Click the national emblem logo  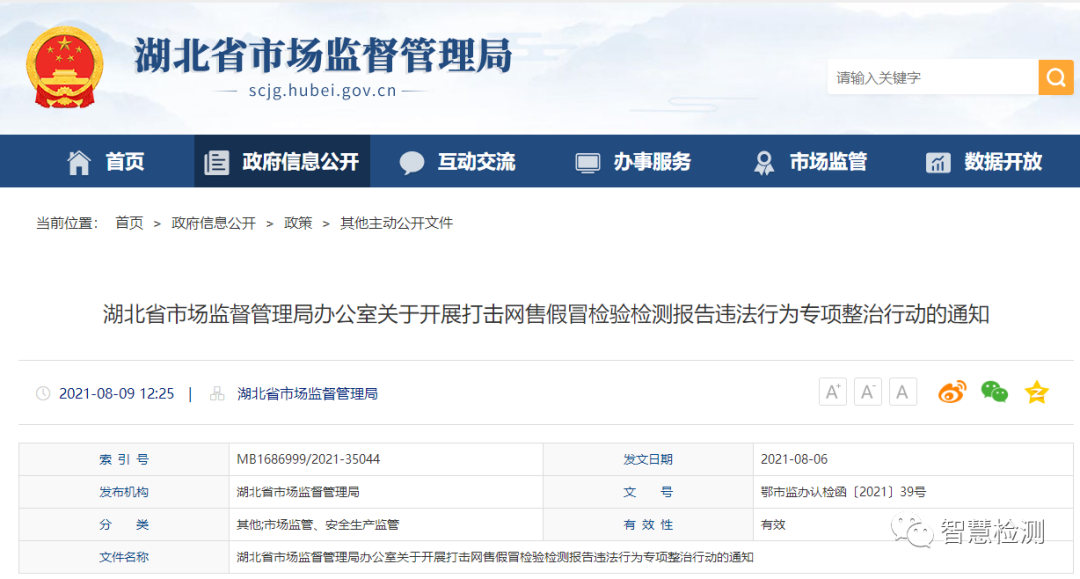coord(64,68)
